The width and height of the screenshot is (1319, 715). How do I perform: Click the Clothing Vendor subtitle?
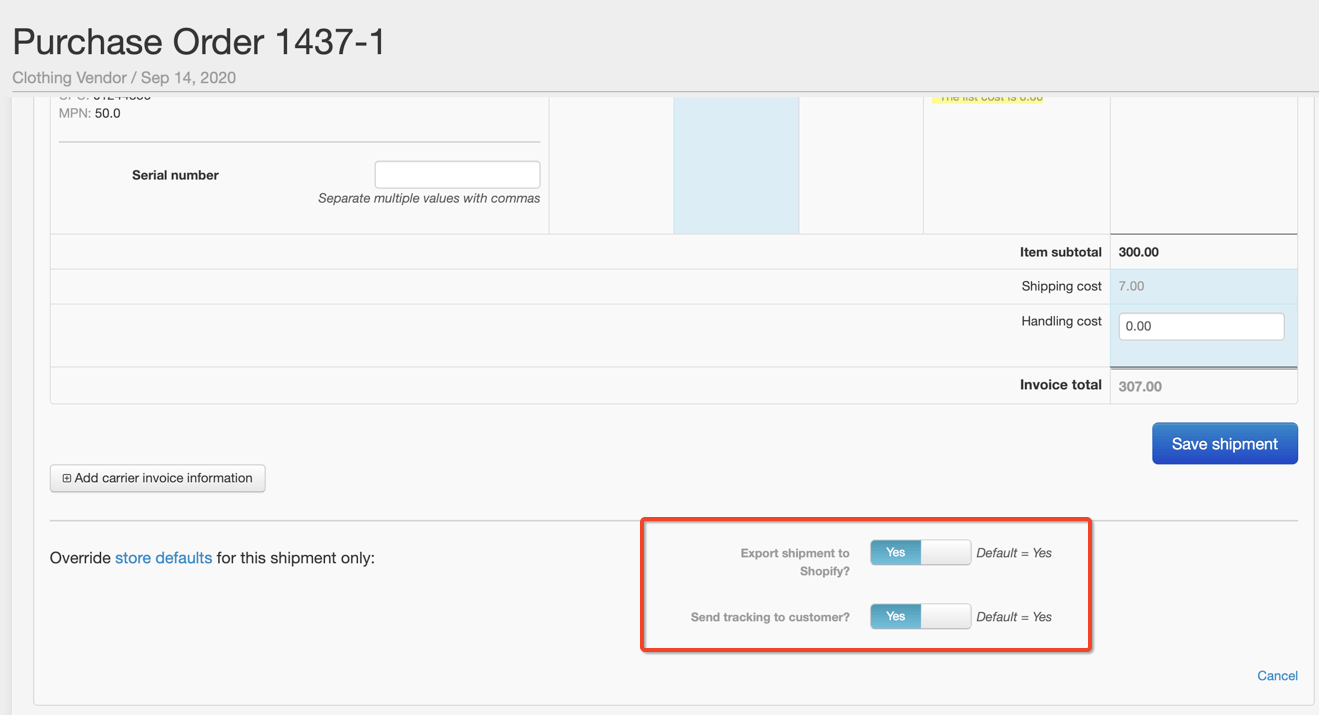pyautogui.click(x=69, y=77)
